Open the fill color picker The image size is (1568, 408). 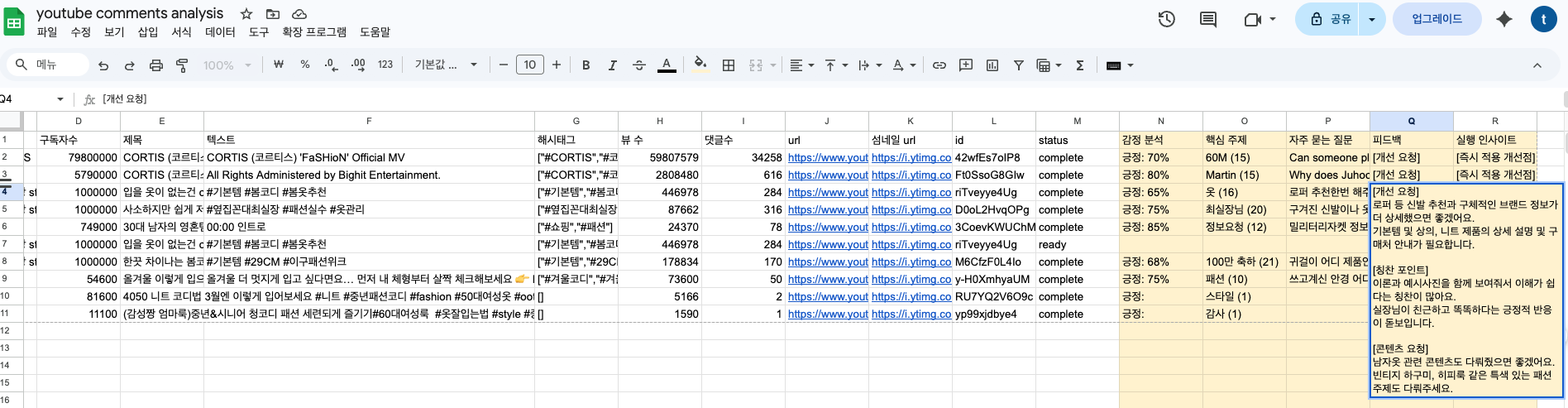(700, 65)
